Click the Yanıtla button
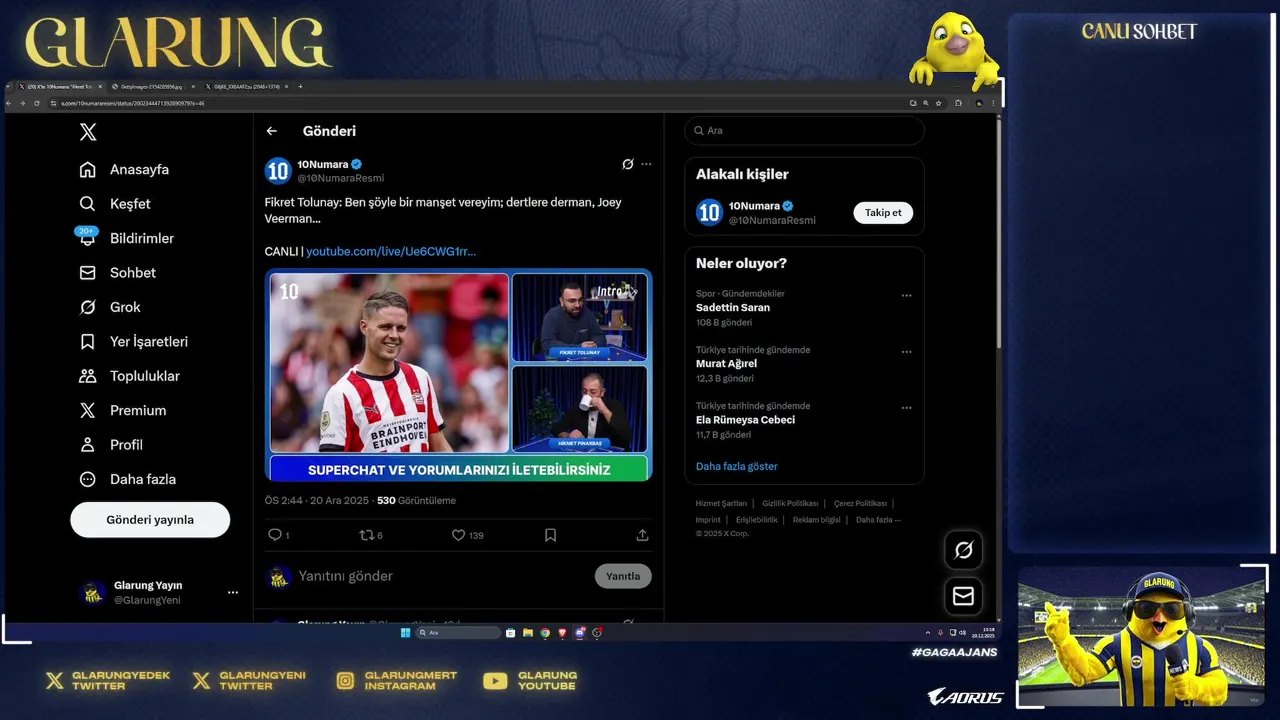1280x720 pixels. tap(623, 576)
